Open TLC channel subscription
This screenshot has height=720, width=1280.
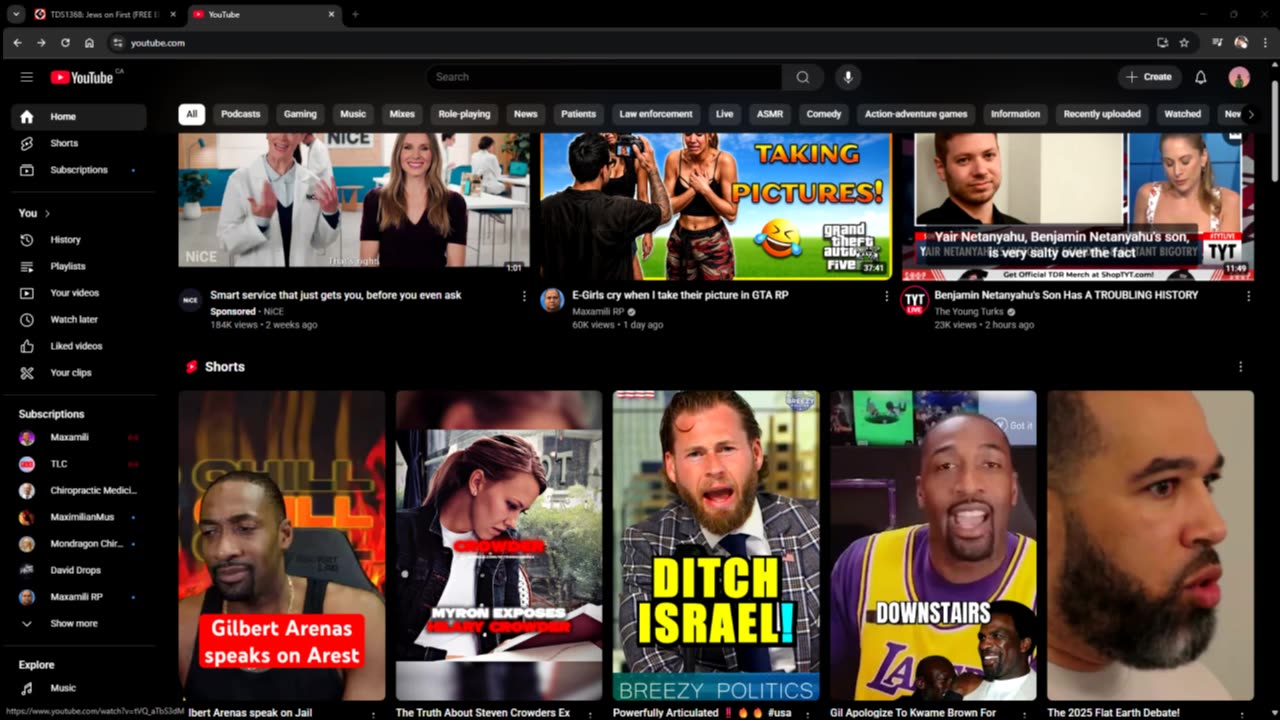click(x=79, y=464)
